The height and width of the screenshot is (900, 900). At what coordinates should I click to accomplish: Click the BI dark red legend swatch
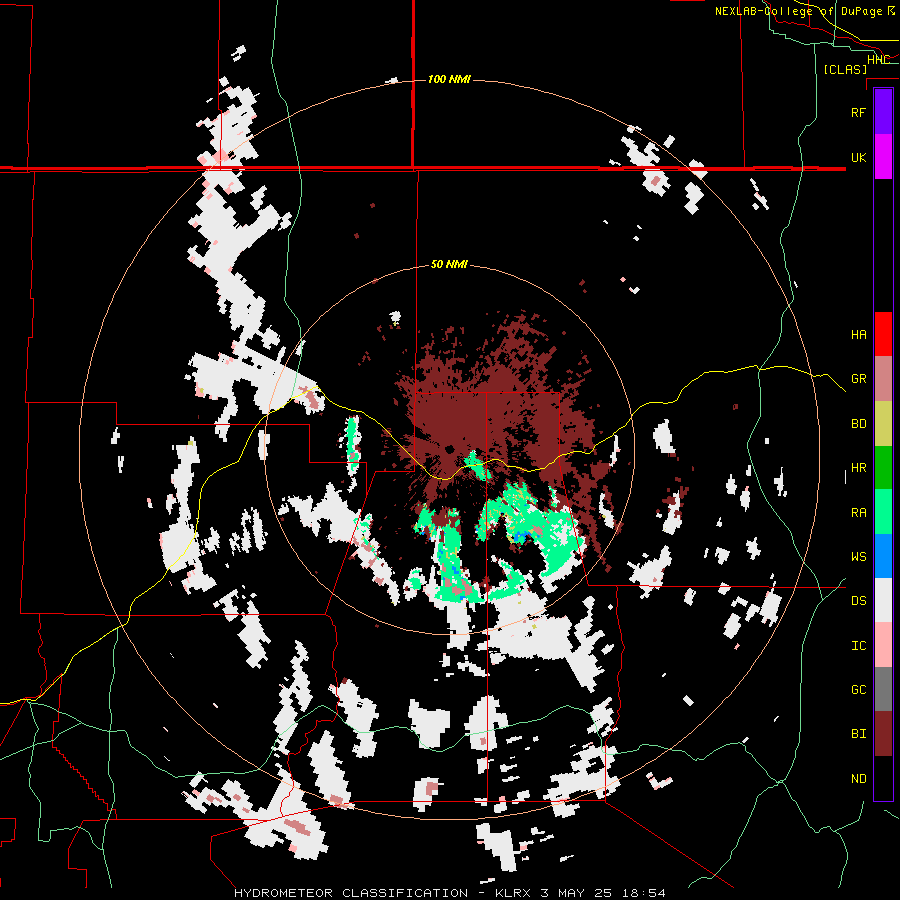tap(883, 734)
